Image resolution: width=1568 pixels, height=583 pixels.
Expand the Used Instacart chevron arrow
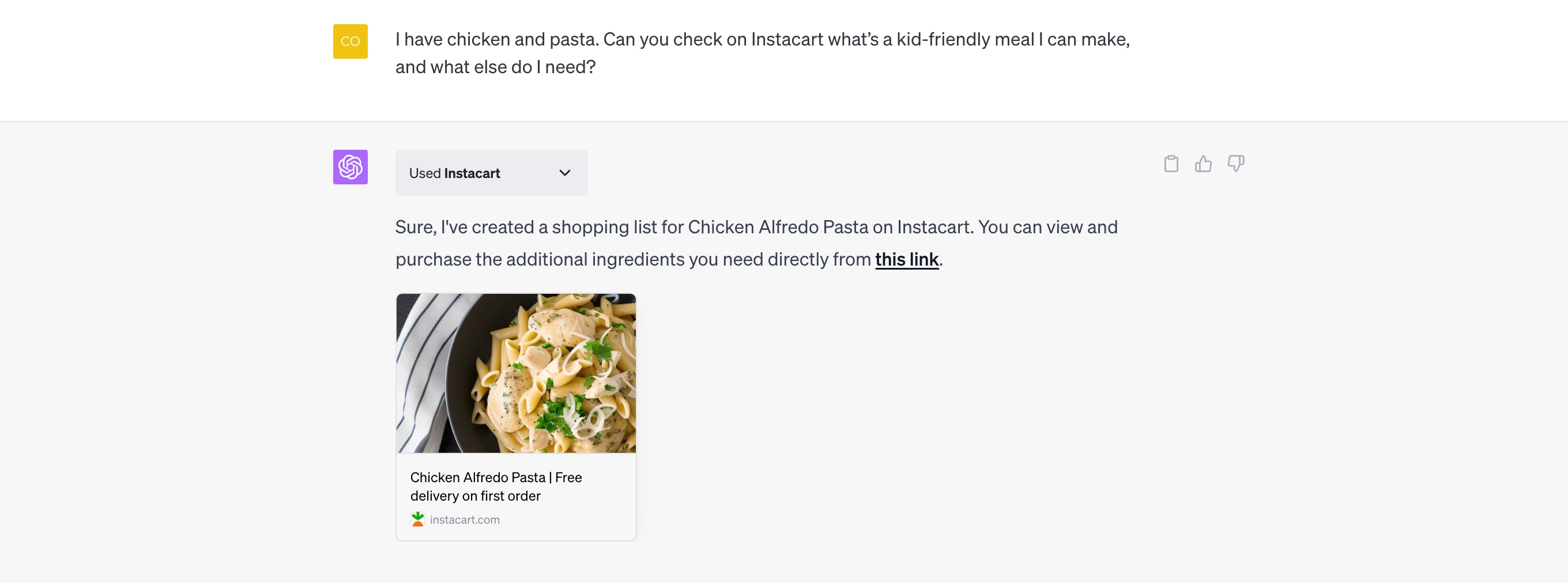click(x=564, y=173)
